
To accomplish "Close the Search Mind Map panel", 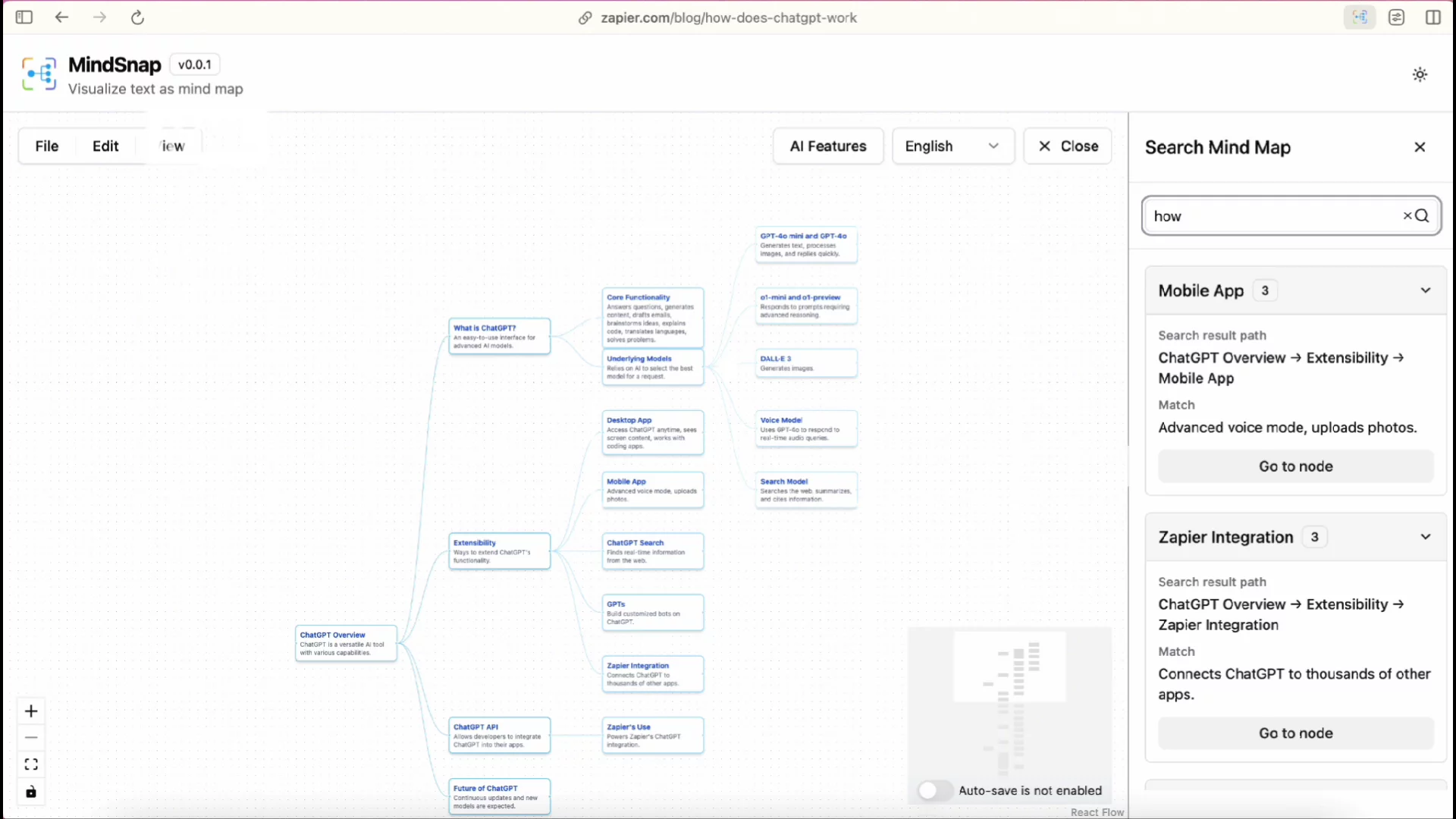I will pos(1420,147).
